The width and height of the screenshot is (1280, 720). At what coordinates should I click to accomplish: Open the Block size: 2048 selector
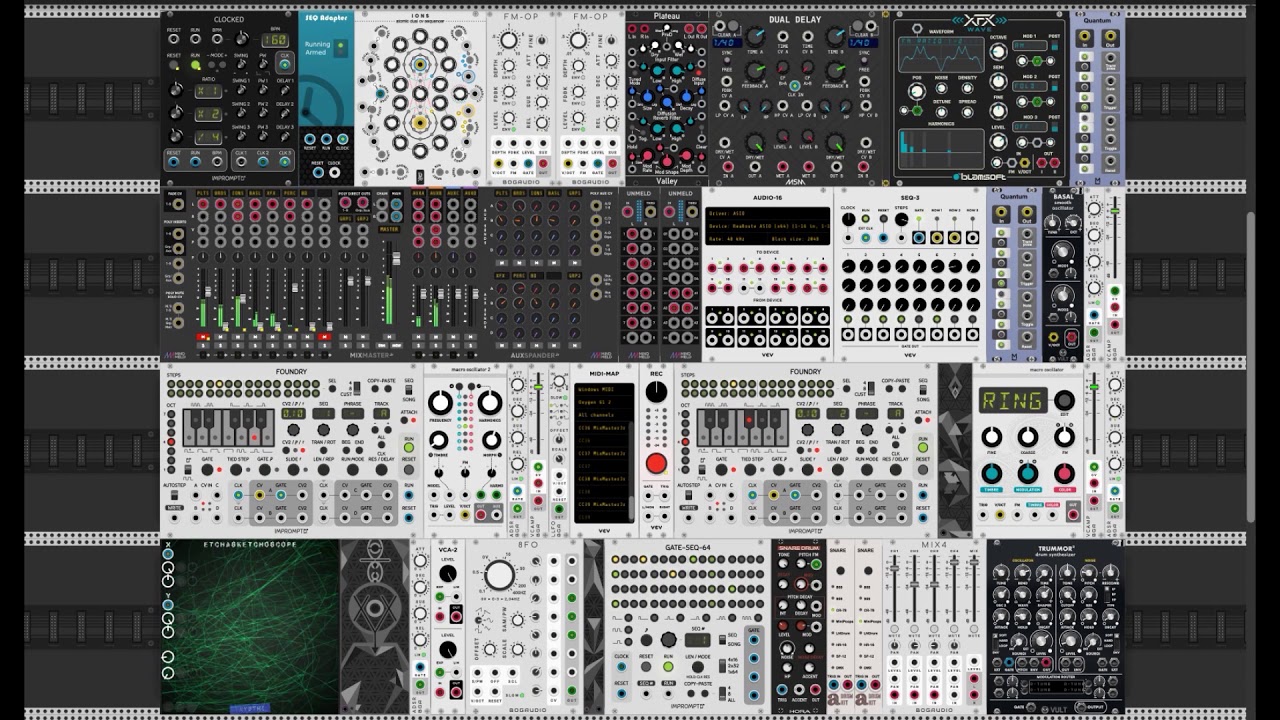pyautogui.click(x=798, y=240)
